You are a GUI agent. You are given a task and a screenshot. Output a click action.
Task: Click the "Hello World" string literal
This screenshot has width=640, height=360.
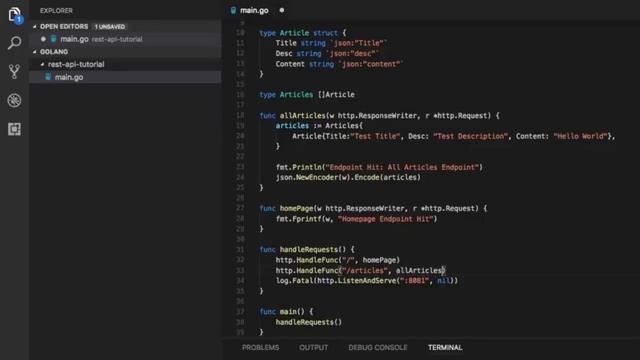click(580, 136)
